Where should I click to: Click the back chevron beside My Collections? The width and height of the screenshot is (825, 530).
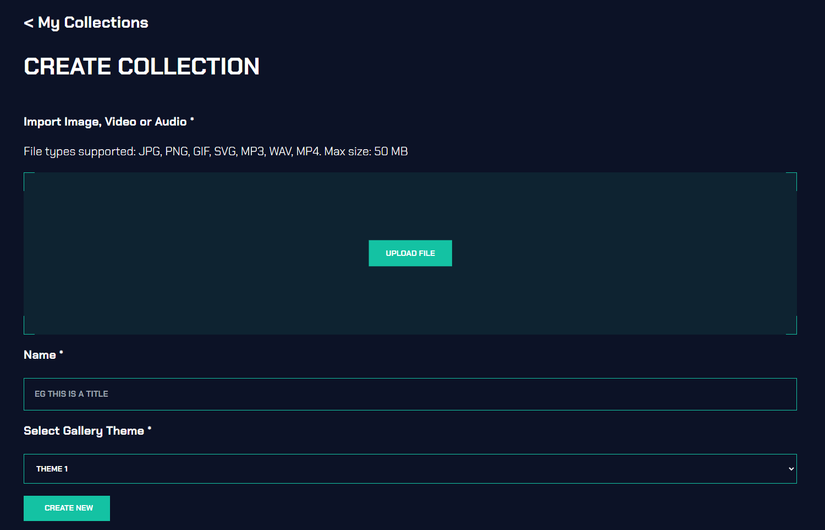[x=28, y=22]
